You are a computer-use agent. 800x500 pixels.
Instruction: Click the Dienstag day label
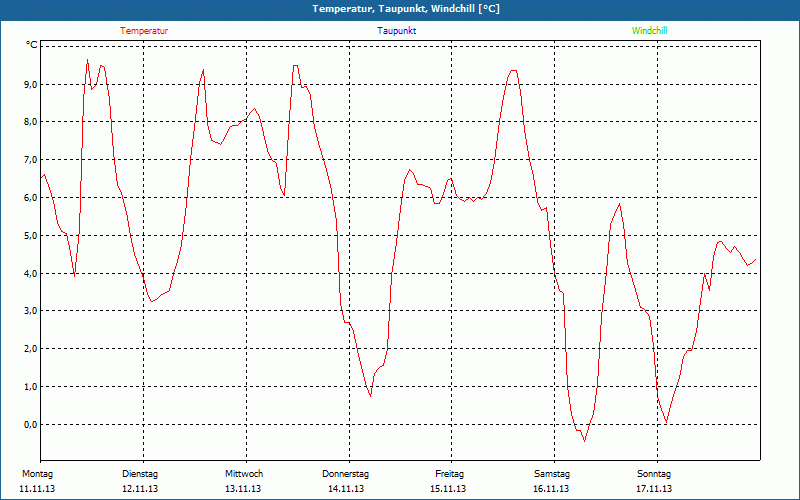(x=140, y=474)
